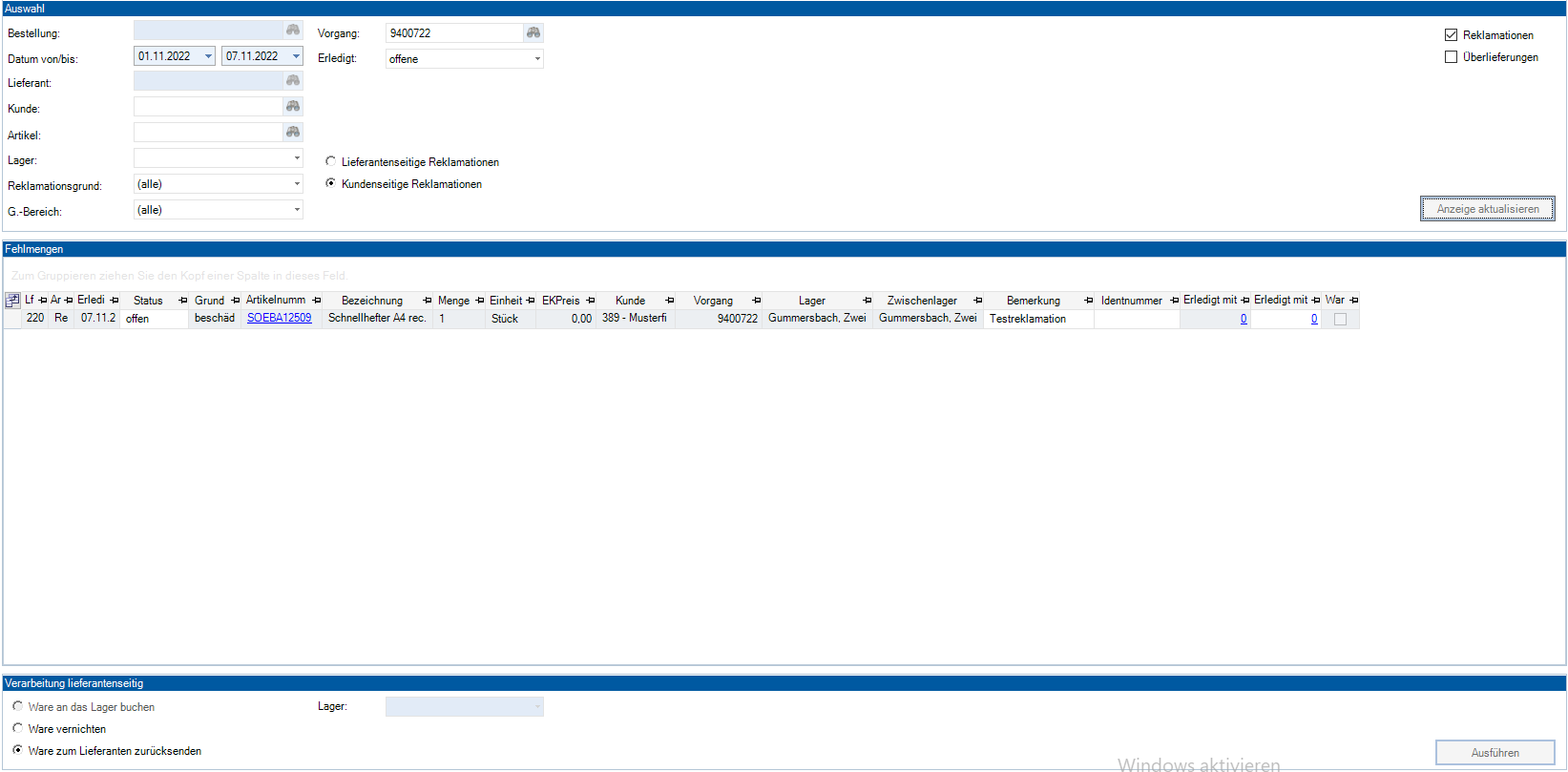Open the column chooser icon in grid corner

(12, 301)
